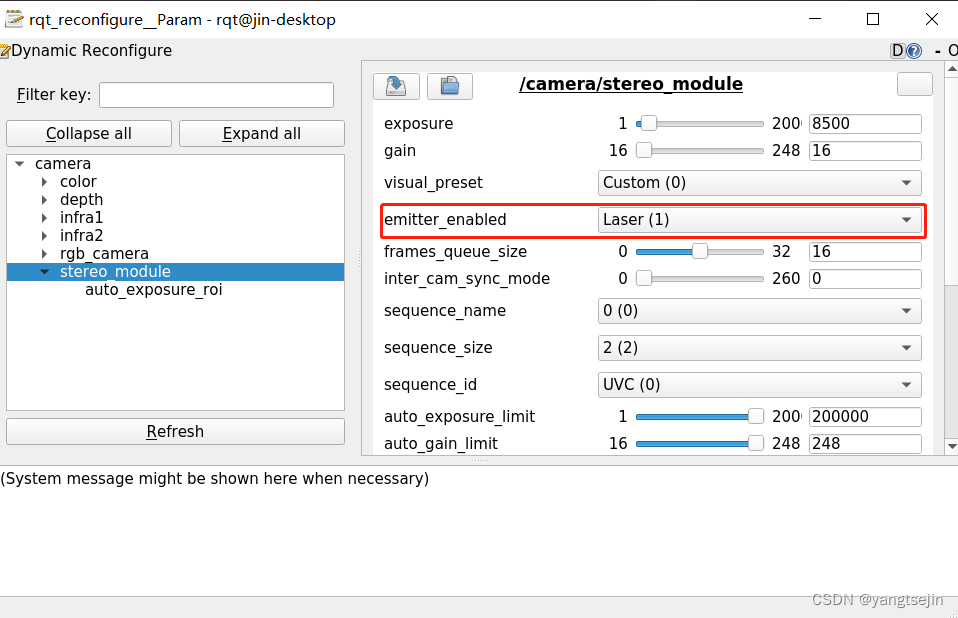This screenshot has width=958, height=618.
Task: Click the visual_preset label
Action: click(433, 183)
